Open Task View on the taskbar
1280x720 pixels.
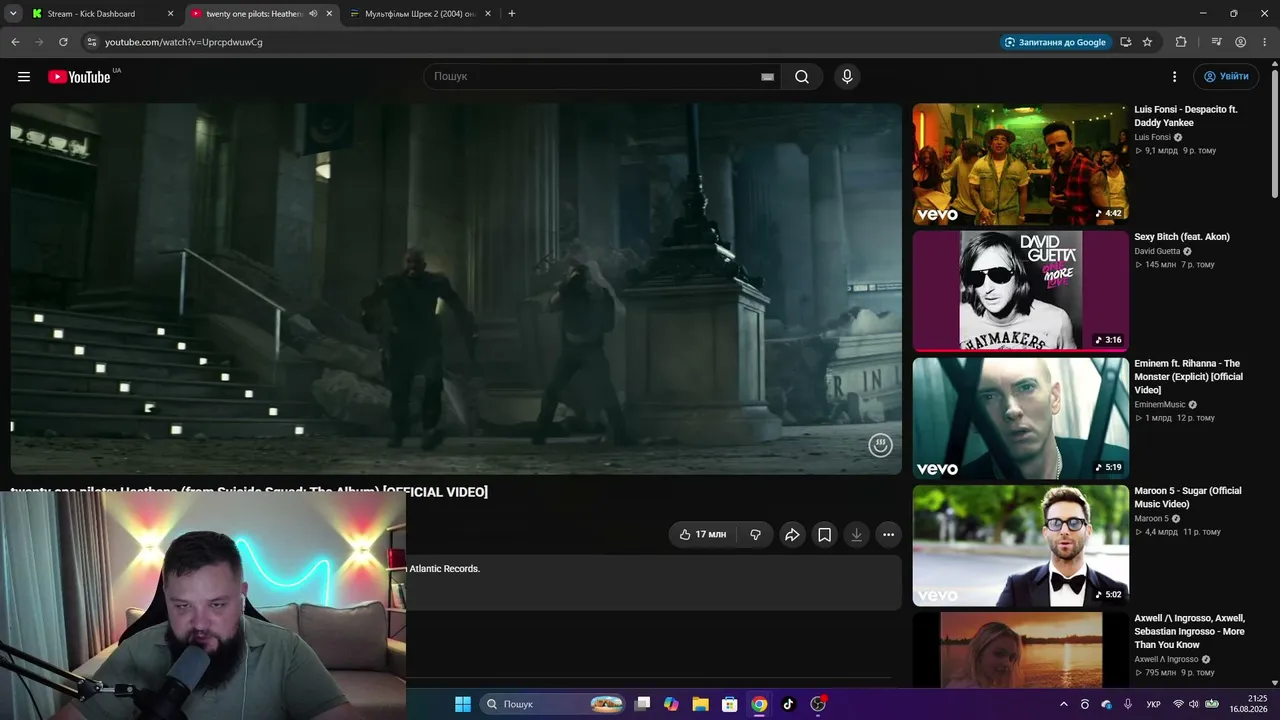point(643,704)
